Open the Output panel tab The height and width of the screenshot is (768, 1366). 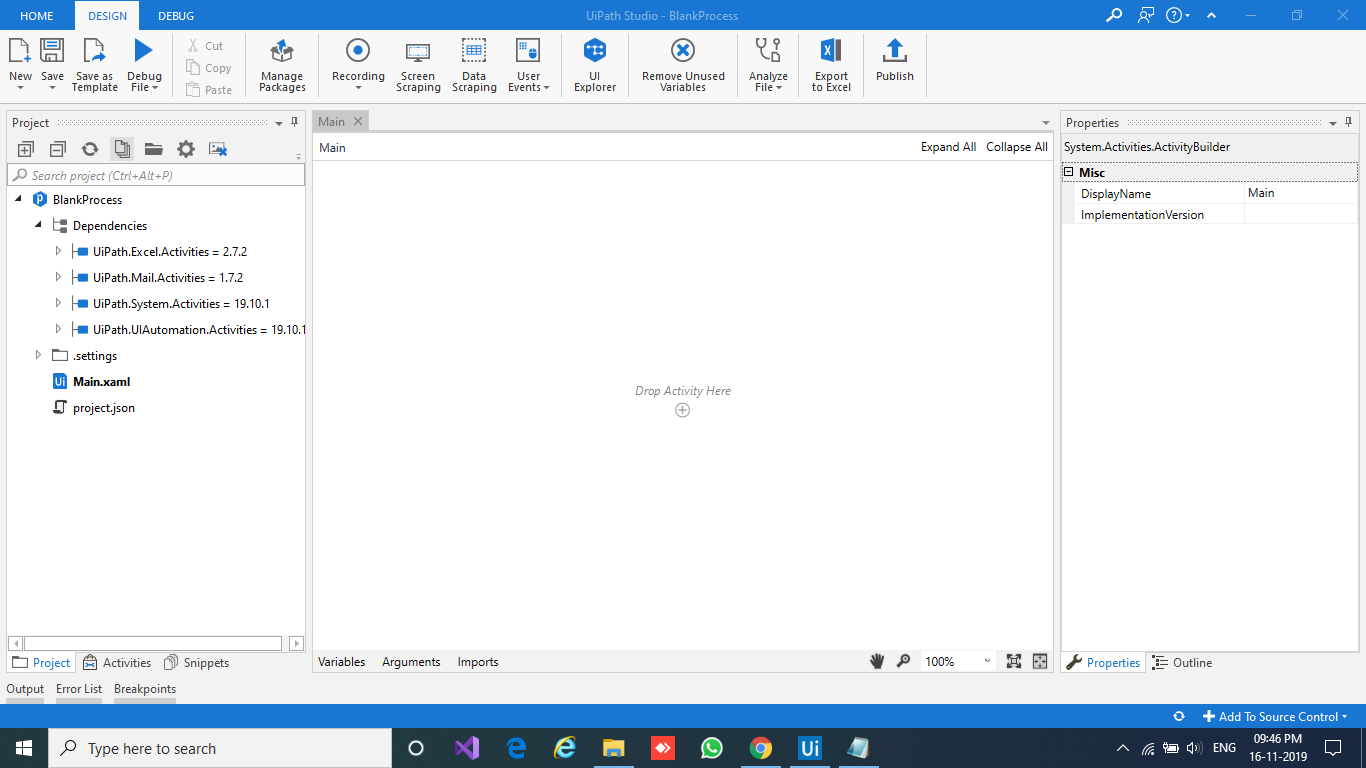click(x=25, y=689)
